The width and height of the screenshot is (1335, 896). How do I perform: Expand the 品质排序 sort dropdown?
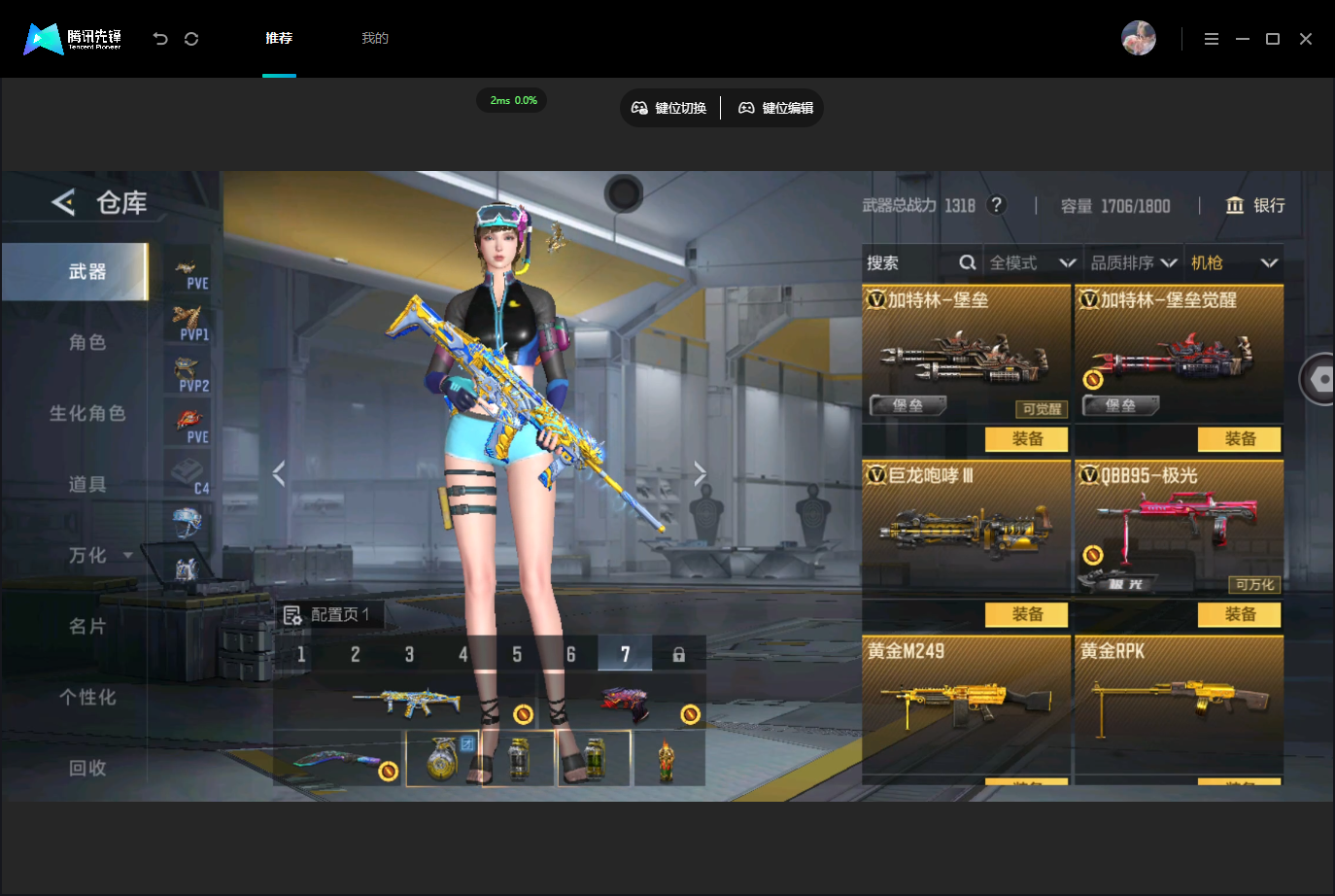click(1134, 262)
